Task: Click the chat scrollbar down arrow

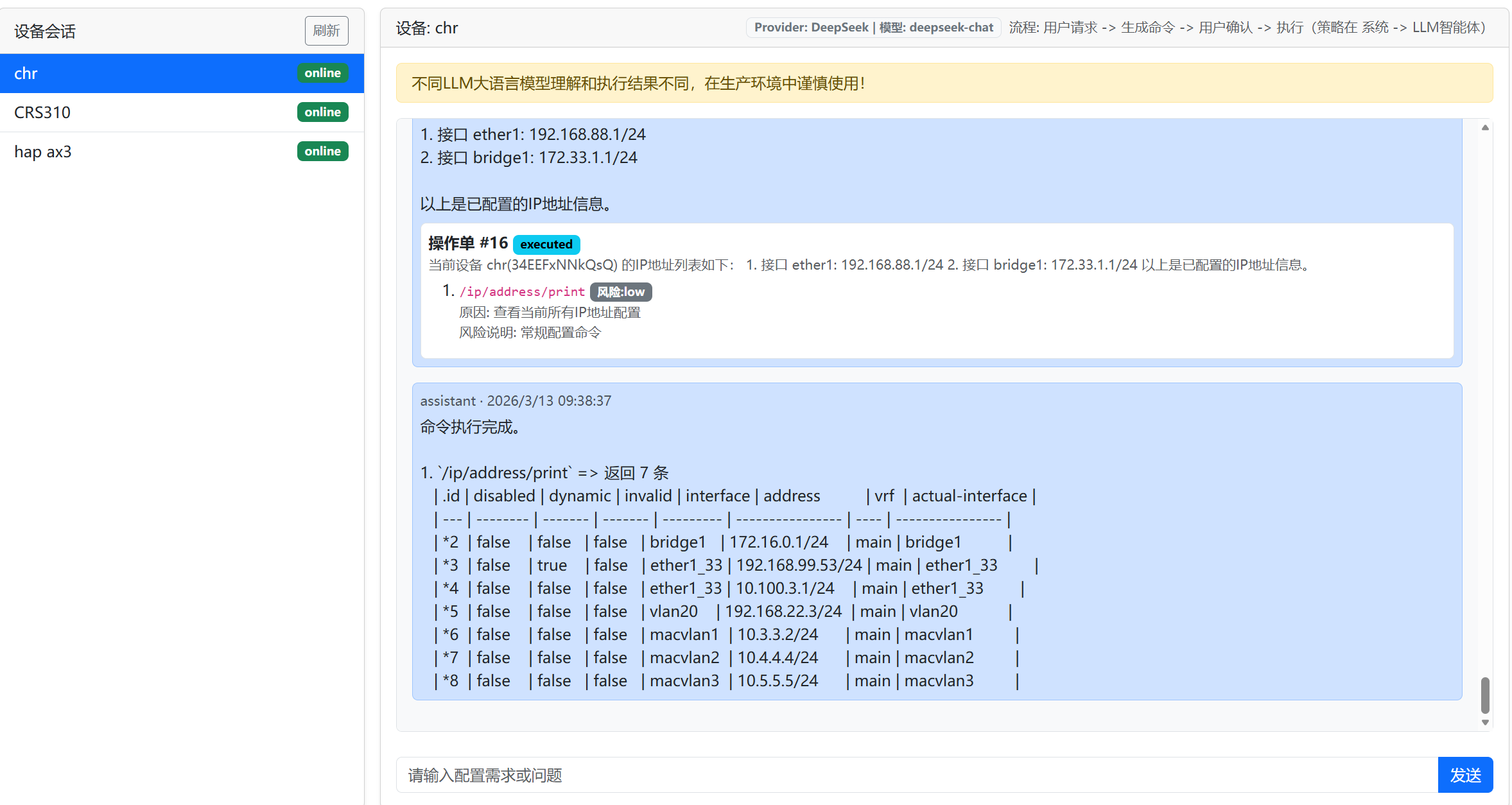Action: pyautogui.click(x=1485, y=723)
